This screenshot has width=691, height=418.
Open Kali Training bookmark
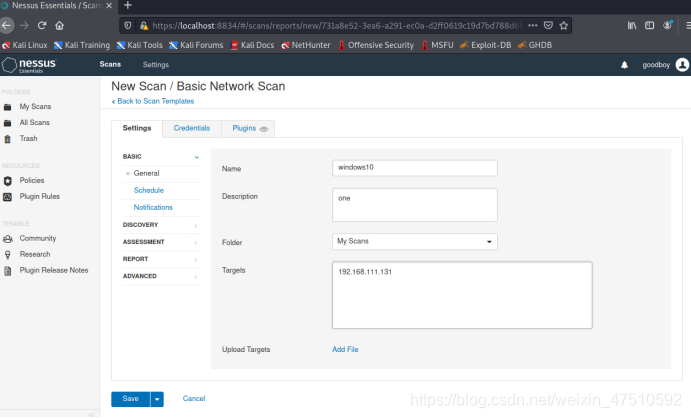click(x=82, y=45)
